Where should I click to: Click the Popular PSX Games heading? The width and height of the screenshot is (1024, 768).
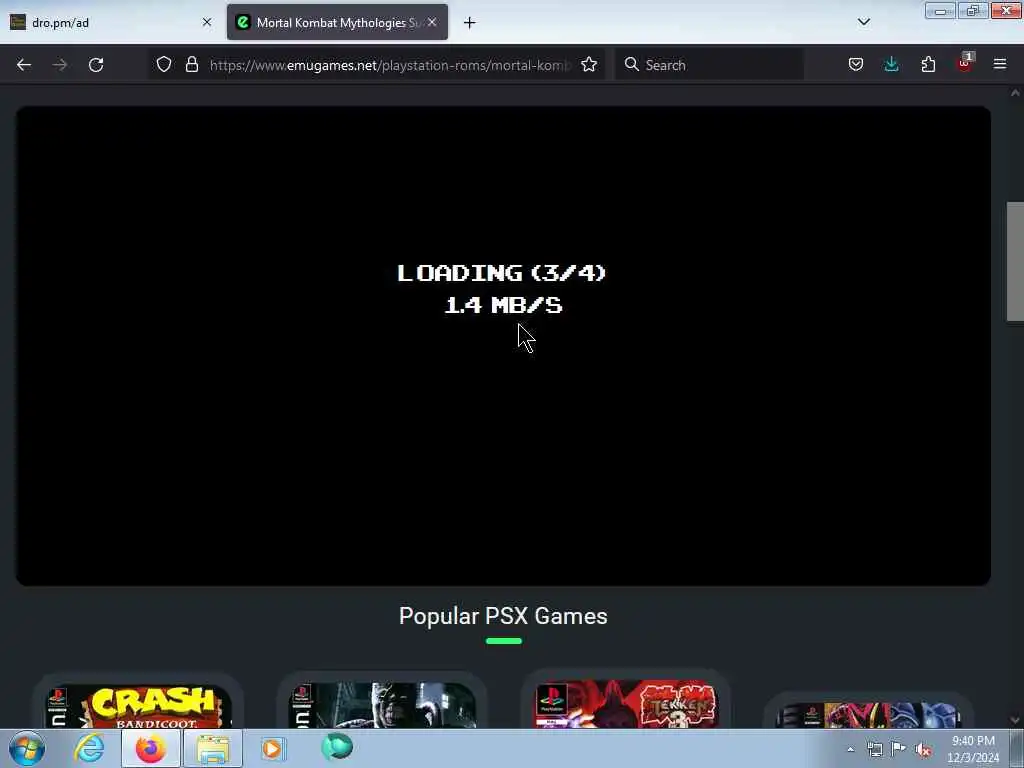503,616
